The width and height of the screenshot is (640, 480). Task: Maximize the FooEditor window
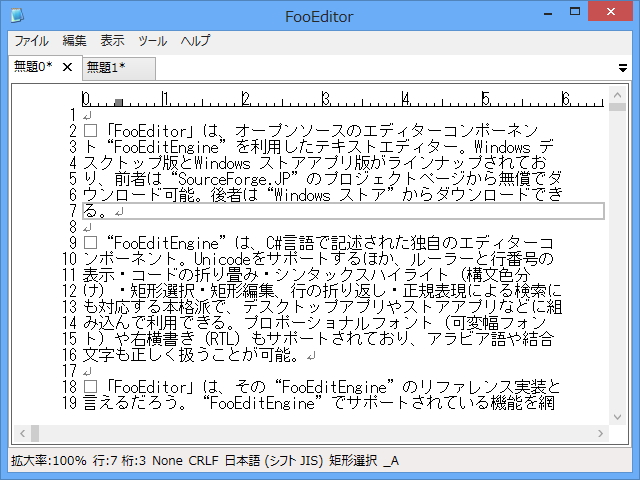pos(575,12)
